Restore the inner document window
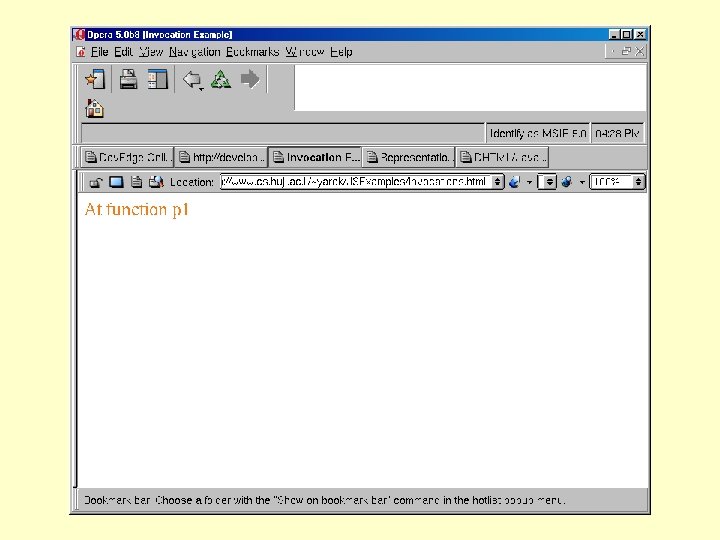720x540 pixels. (x=626, y=51)
